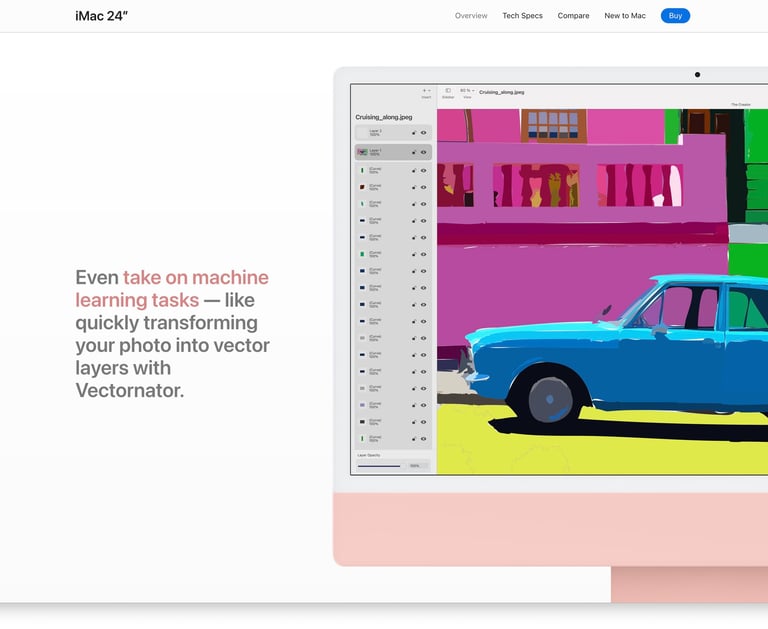This screenshot has width=768, height=629.
Task: Hide Layer 1 with its eye icon
Action: coord(424,152)
